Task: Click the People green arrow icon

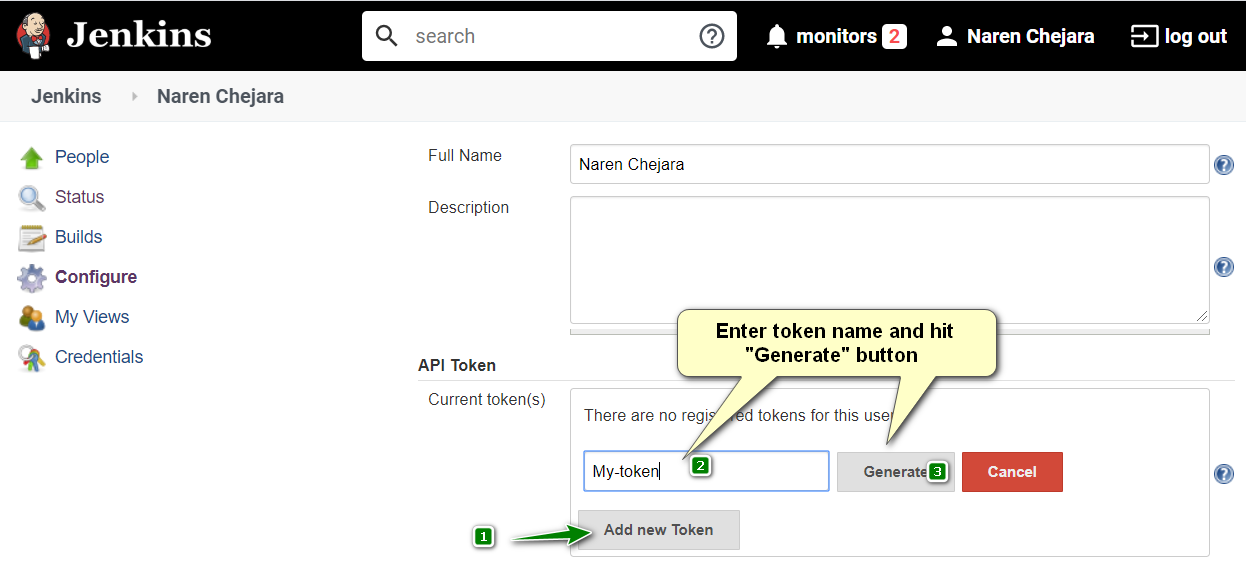Action: (32, 157)
